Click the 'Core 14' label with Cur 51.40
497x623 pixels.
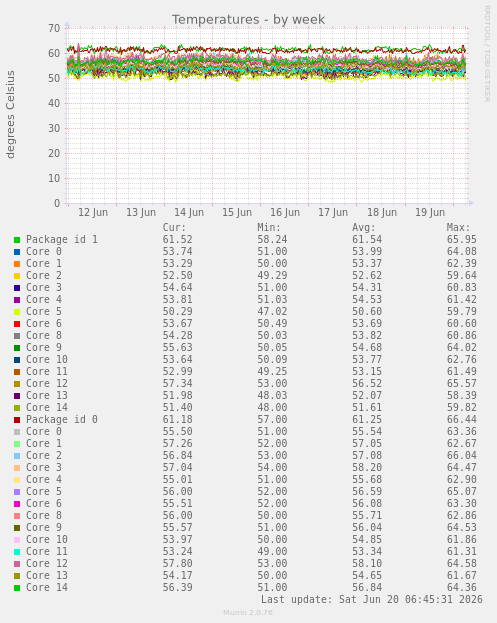[47, 408]
